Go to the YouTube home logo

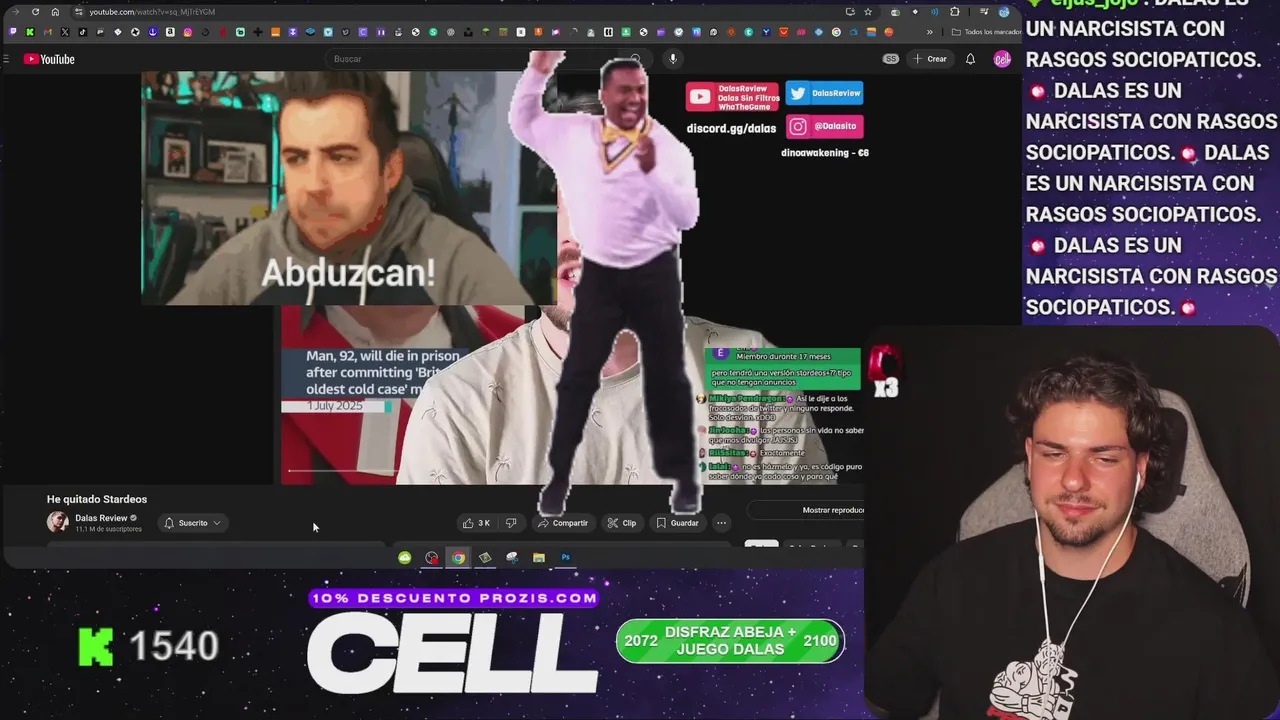pyautogui.click(x=50, y=59)
